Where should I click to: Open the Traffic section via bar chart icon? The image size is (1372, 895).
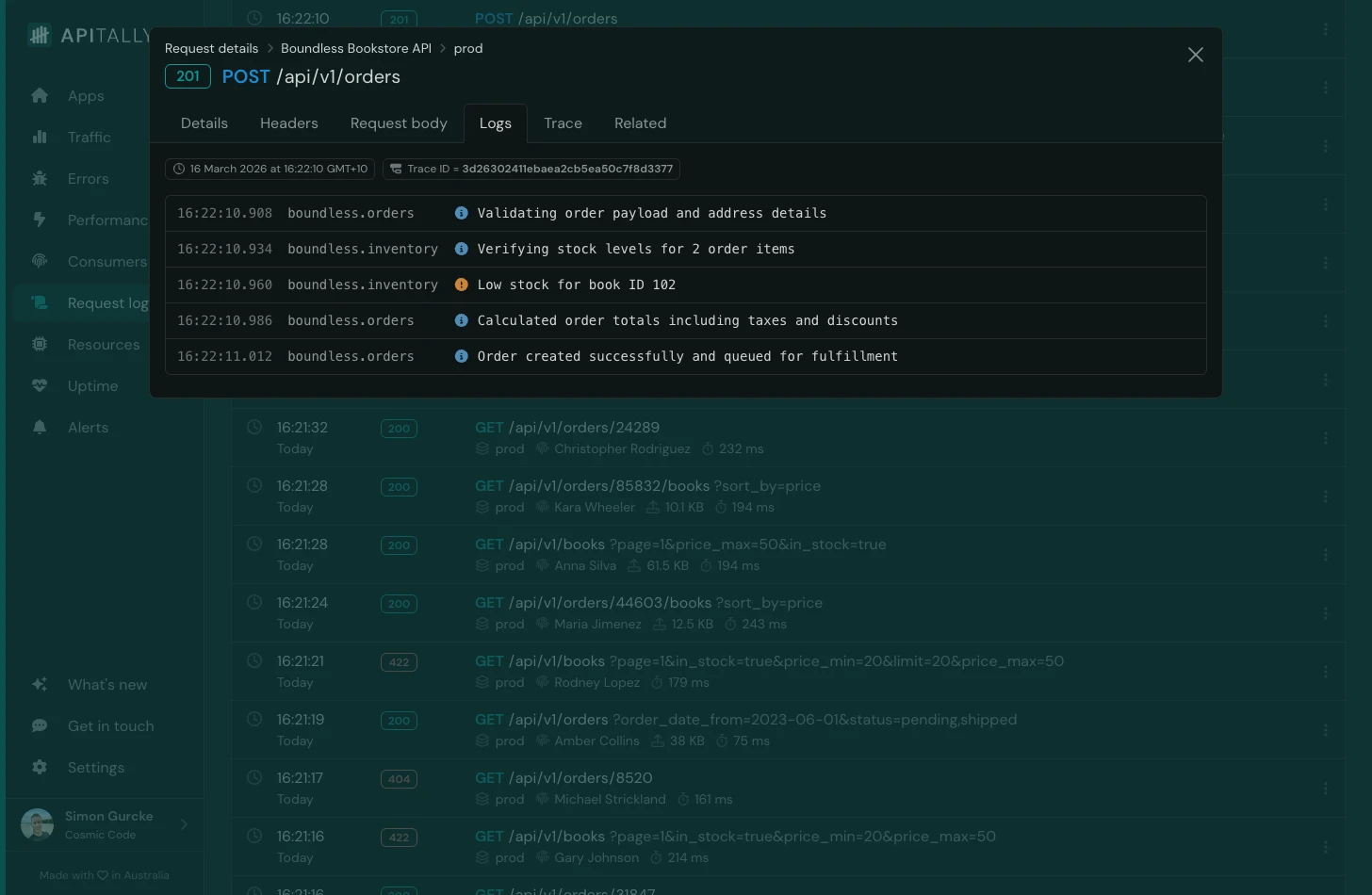click(40, 137)
